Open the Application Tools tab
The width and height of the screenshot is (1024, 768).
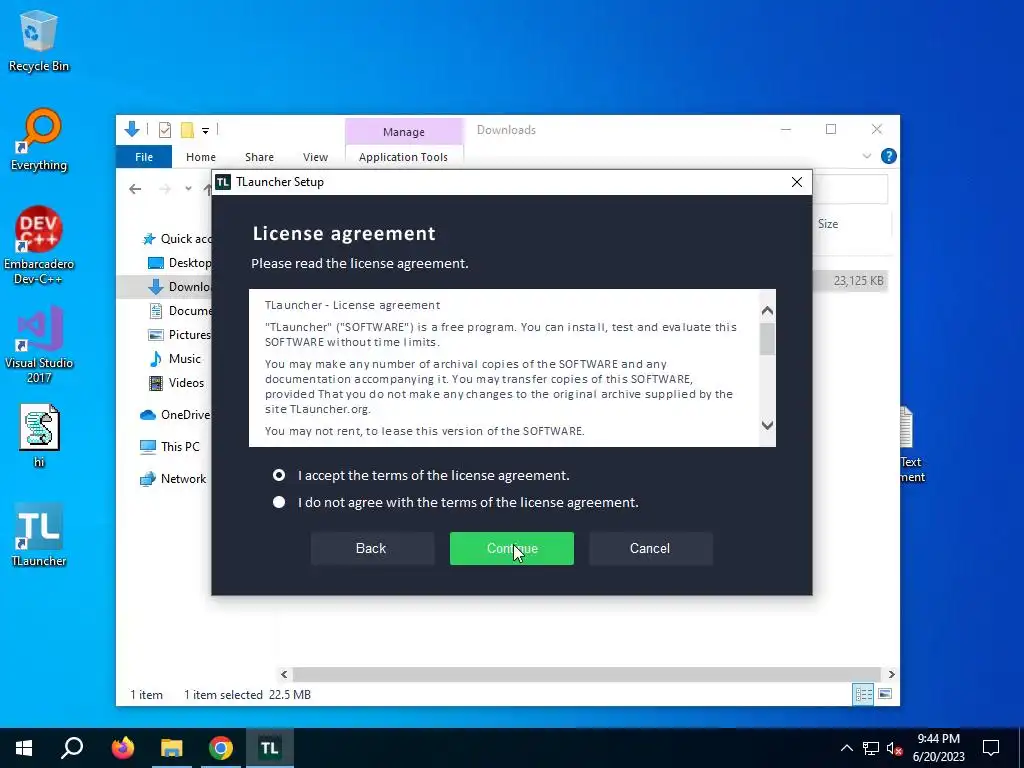coord(404,157)
